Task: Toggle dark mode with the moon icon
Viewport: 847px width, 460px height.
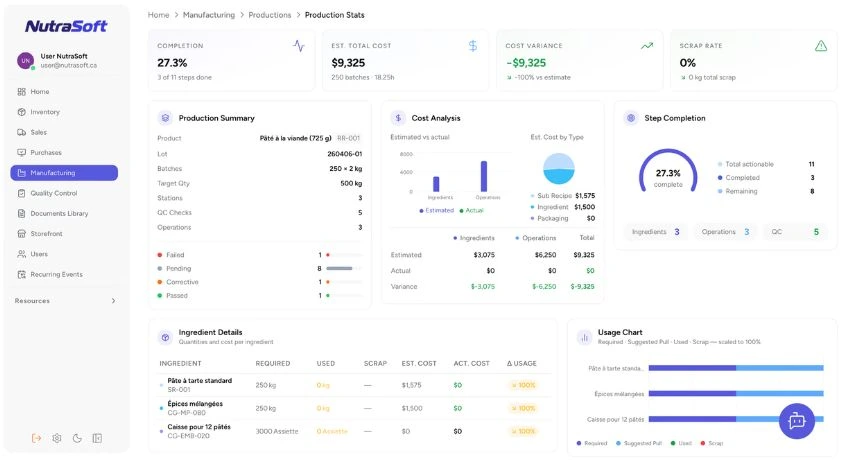Action: click(77, 438)
